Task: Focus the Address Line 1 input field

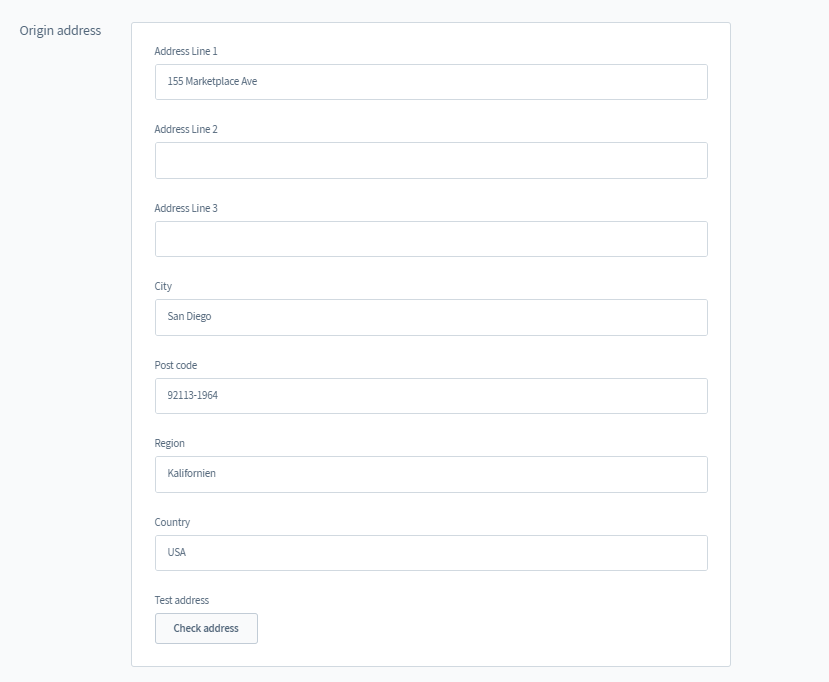Action: point(431,82)
